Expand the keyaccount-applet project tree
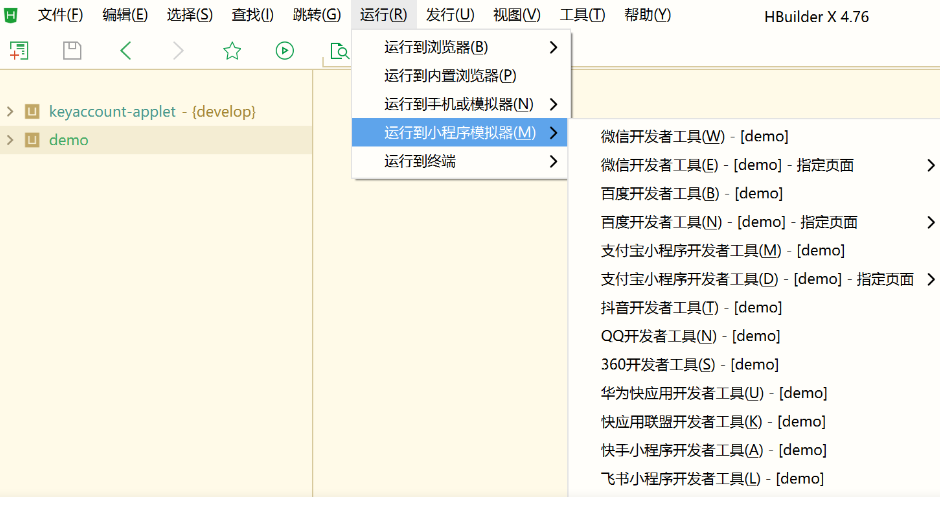The width and height of the screenshot is (940, 510). tap(10, 112)
